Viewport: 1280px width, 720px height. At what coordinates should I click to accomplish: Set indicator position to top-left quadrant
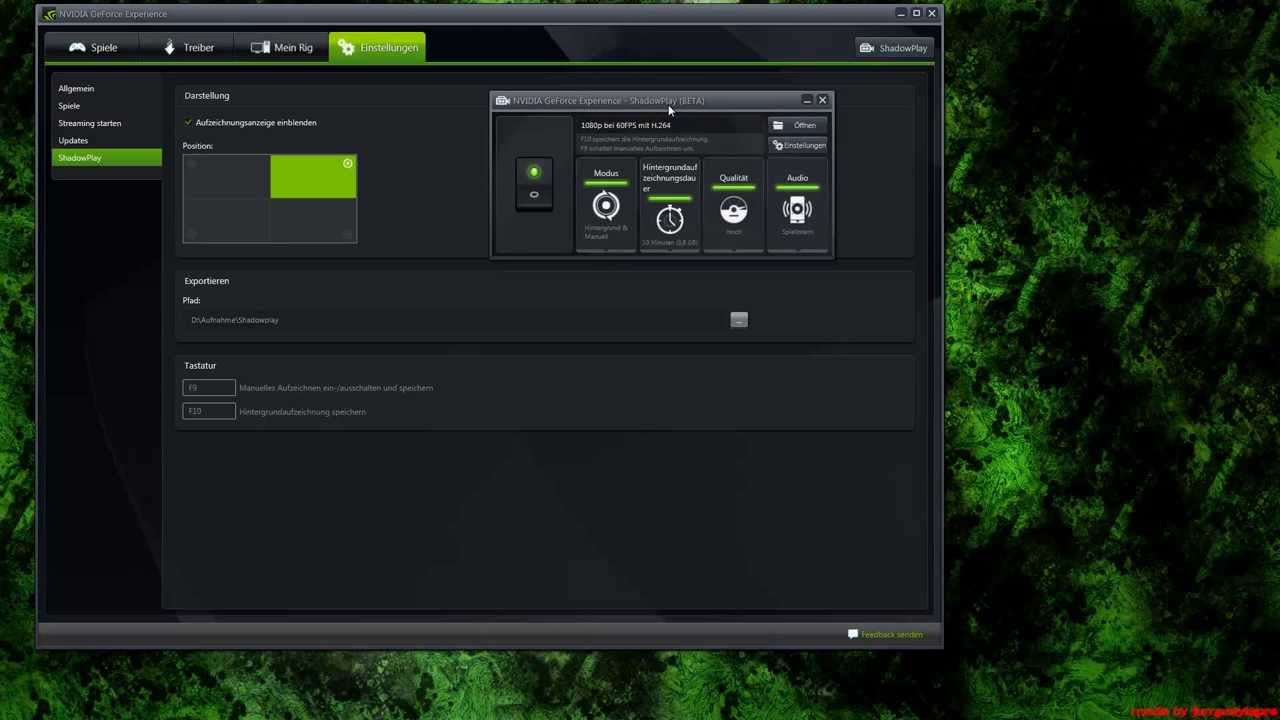pos(226,177)
